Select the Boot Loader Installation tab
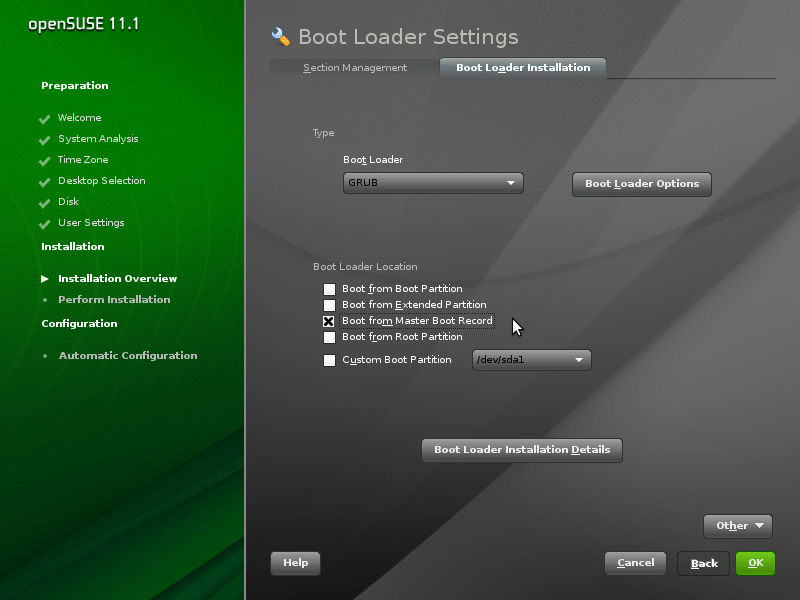800x600 pixels. click(523, 67)
